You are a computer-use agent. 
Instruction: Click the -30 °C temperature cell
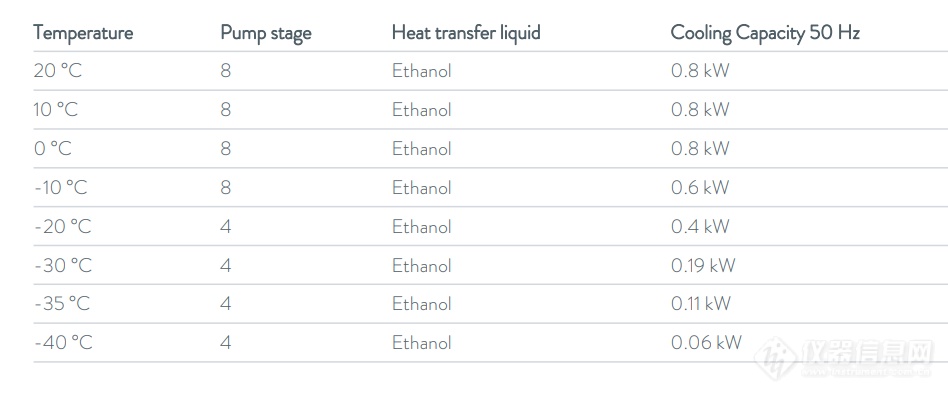(63, 265)
